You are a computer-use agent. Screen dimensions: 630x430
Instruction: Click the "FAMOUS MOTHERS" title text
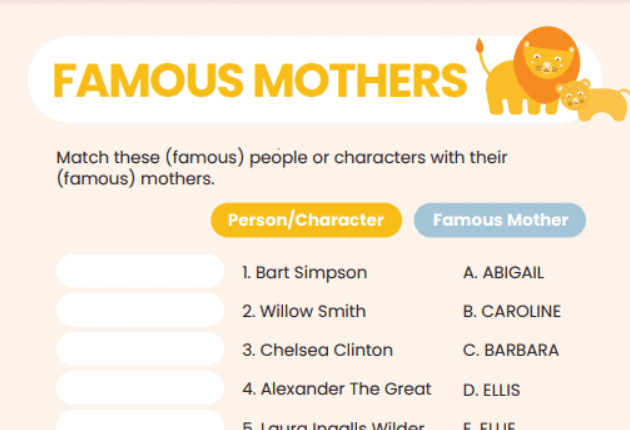pyautogui.click(x=260, y=81)
